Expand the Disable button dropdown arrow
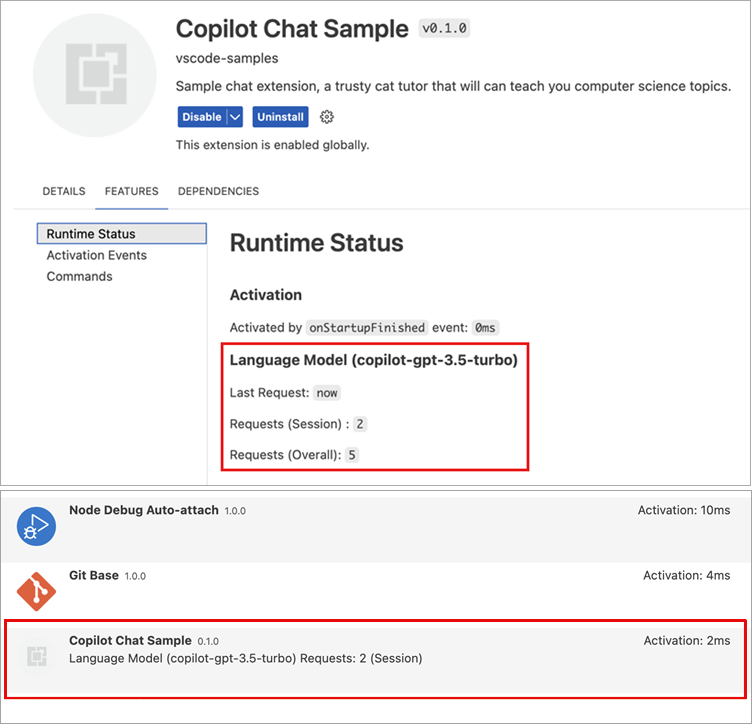The height and width of the screenshot is (724, 752). (x=236, y=117)
